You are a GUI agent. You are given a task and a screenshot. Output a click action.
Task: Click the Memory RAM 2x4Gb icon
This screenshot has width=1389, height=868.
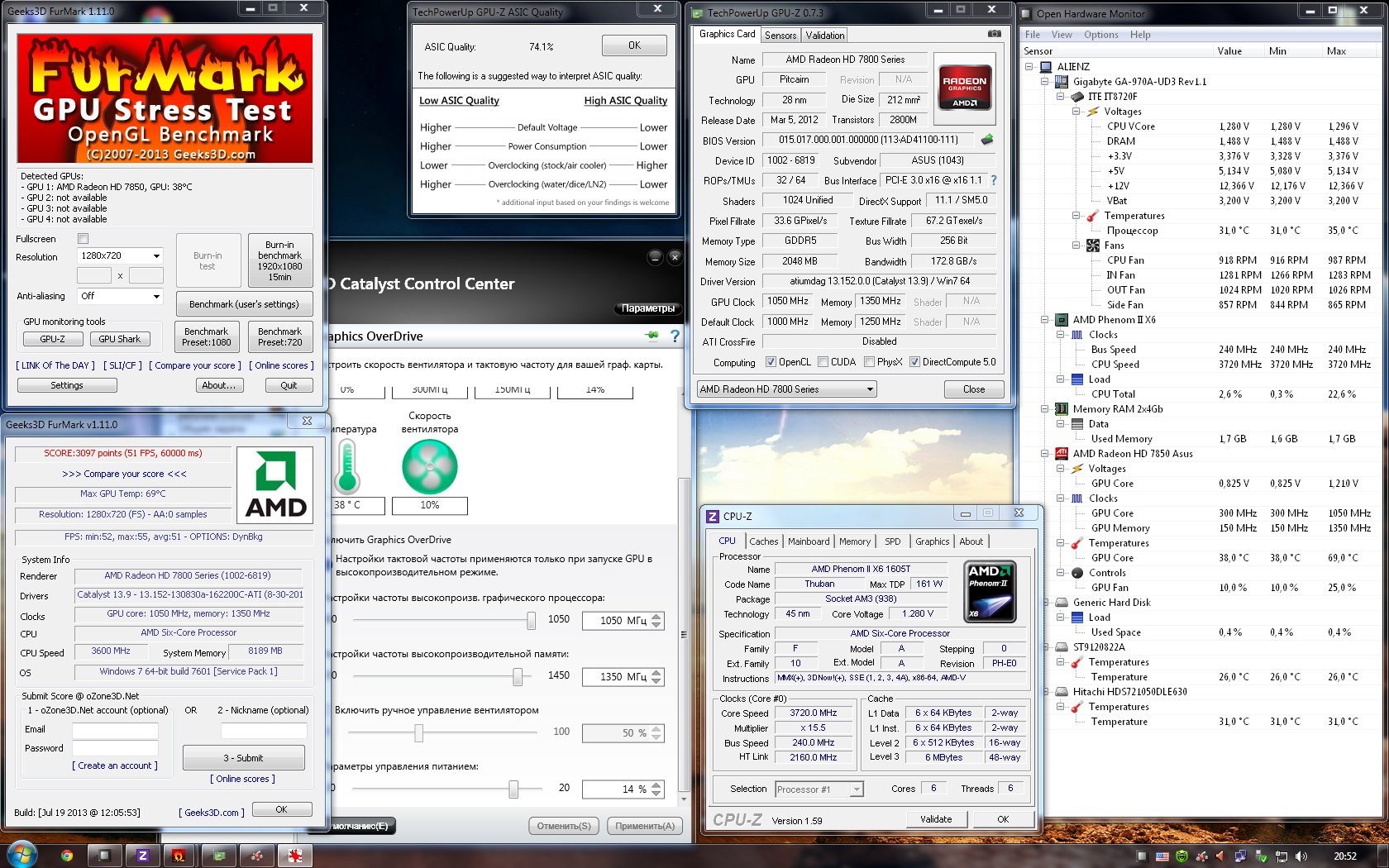click(x=1062, y=409)
